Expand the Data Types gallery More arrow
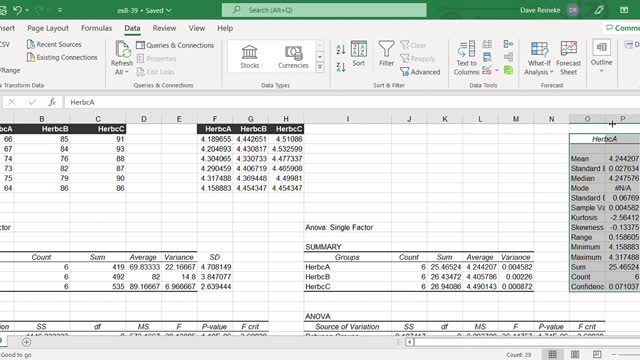The height and width of the screenshot is (360, 640). 320,67
